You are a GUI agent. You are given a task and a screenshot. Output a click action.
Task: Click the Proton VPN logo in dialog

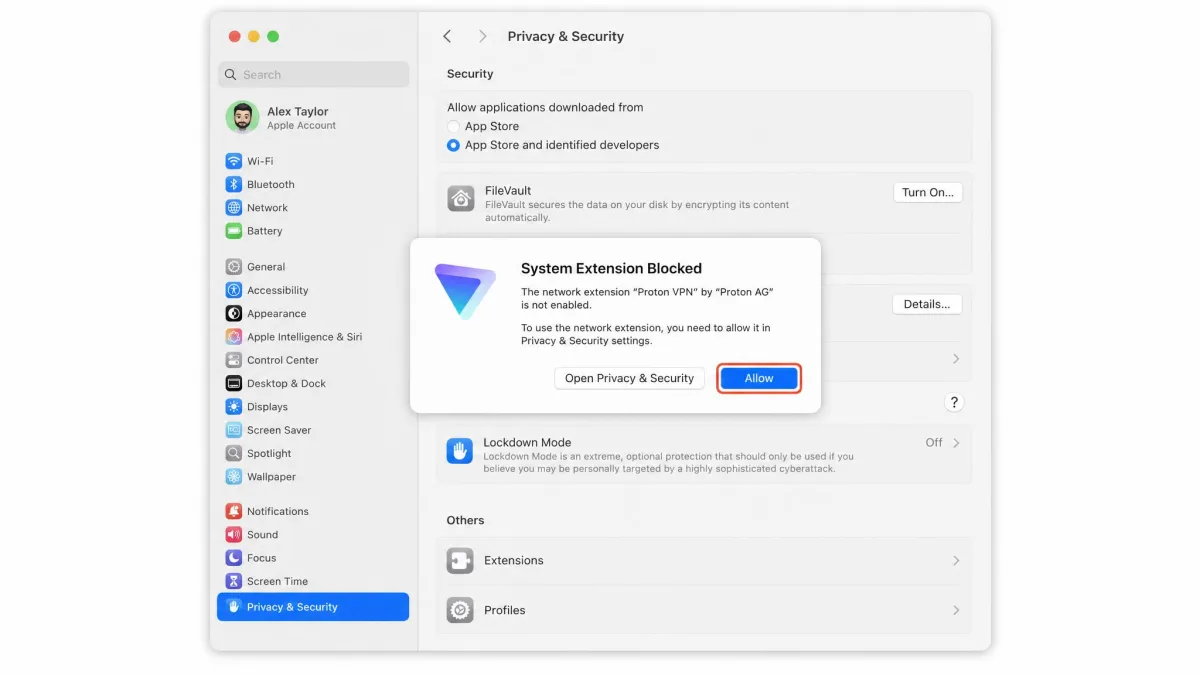(x=465, y=291)
